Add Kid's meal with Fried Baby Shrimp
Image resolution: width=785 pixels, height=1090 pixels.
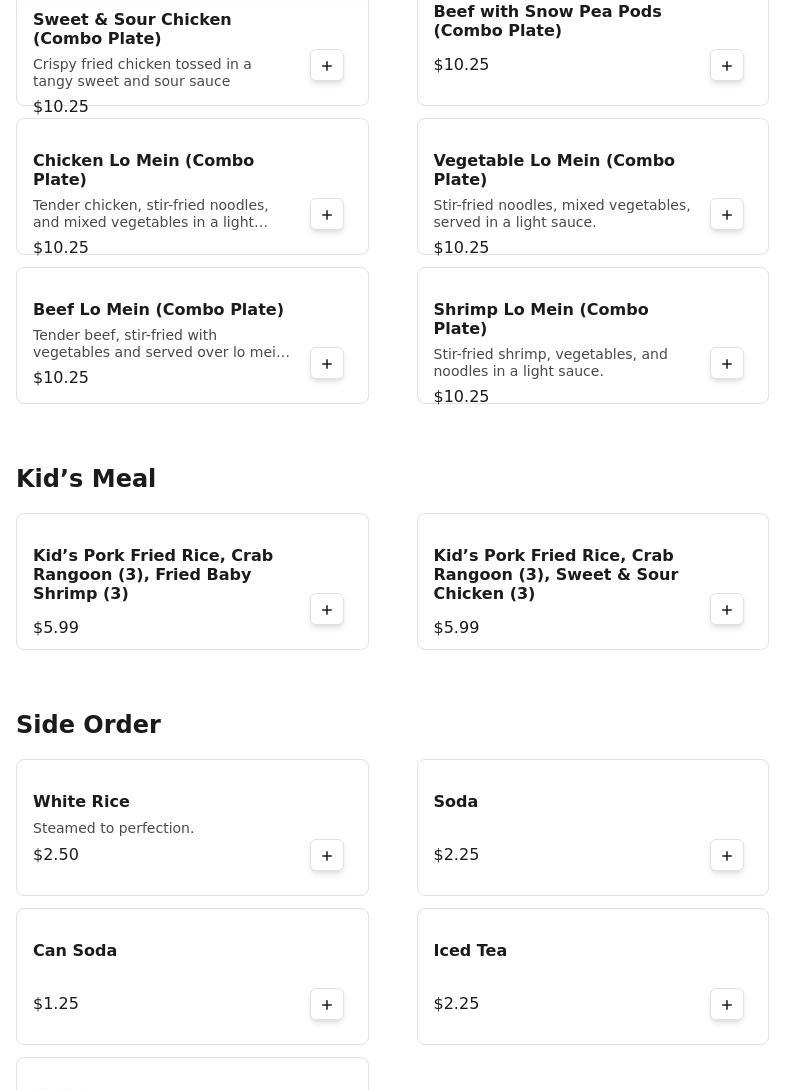point(327,610)
